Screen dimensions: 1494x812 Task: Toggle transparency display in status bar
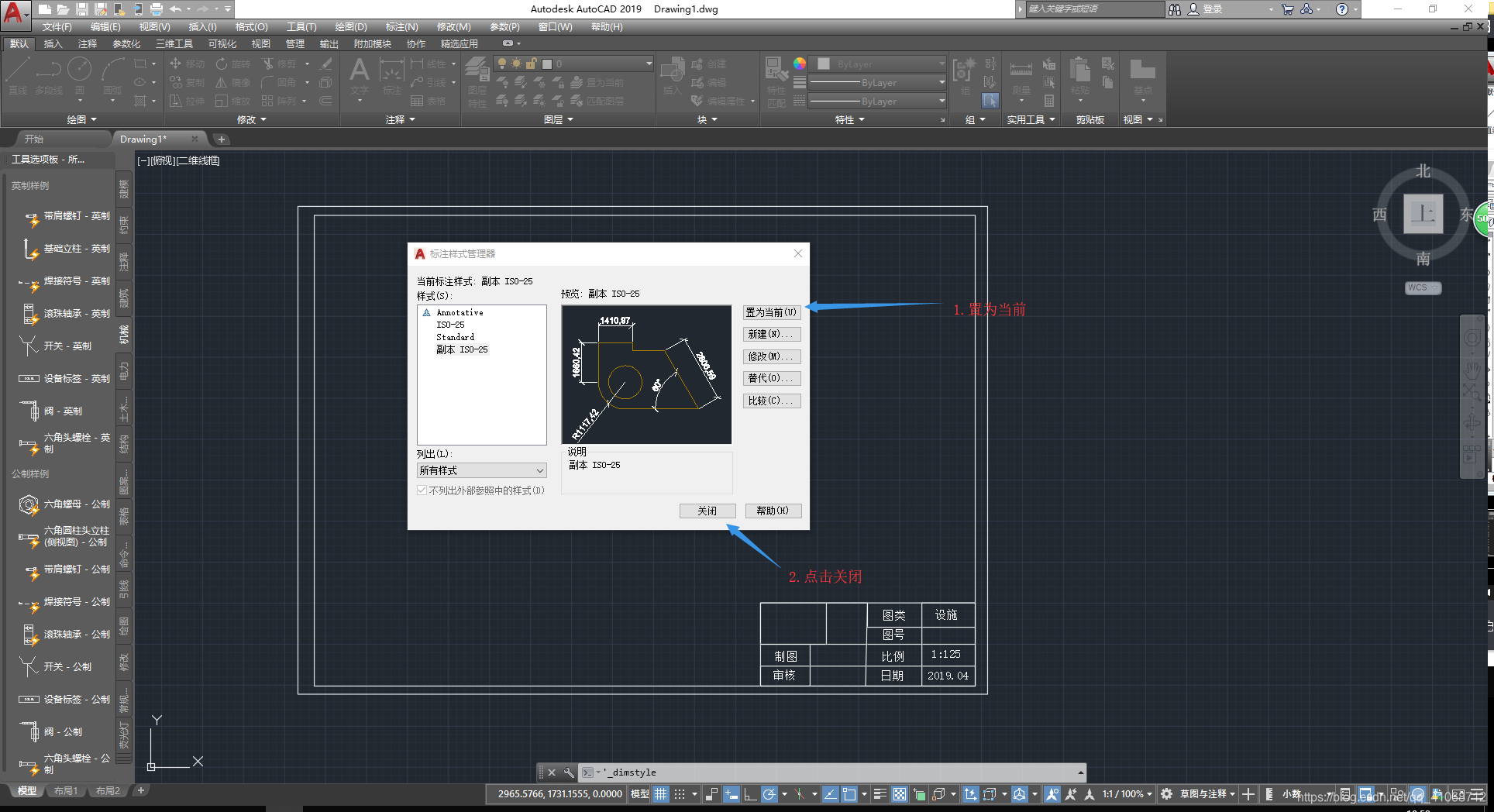coord(899,793)
